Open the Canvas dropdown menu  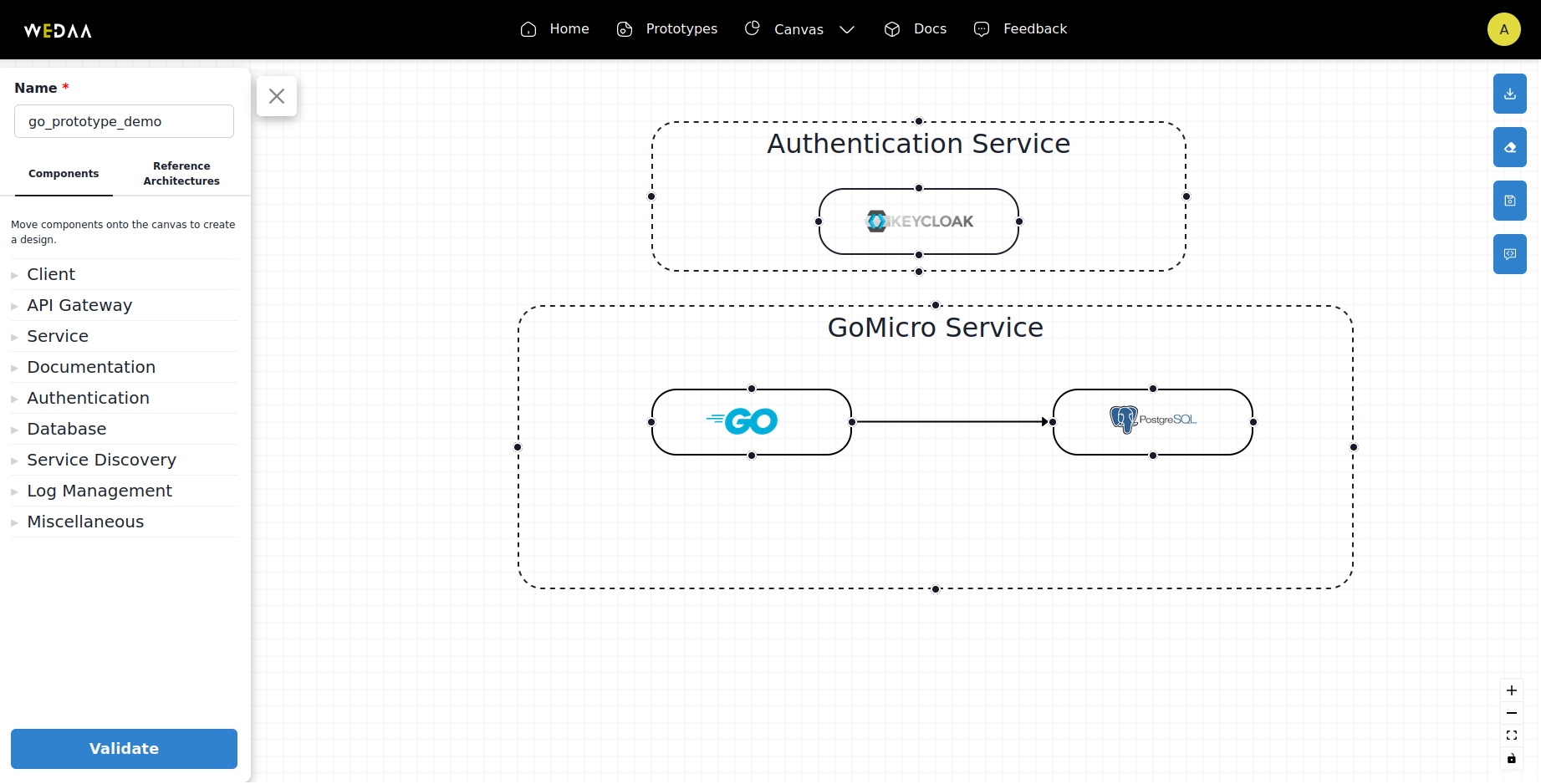click(799, 29)
